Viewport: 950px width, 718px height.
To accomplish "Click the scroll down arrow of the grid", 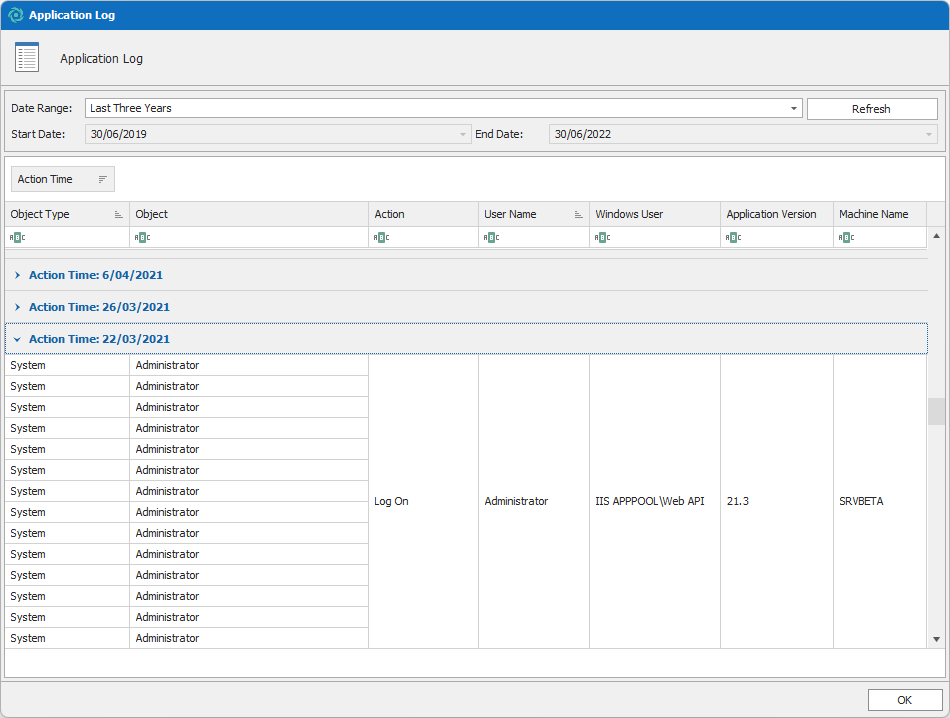I will point(936,638).
